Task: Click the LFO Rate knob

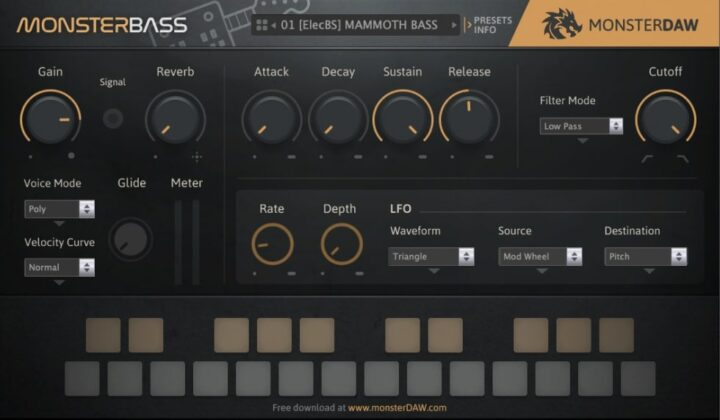Action: click(x=272, y=244)
